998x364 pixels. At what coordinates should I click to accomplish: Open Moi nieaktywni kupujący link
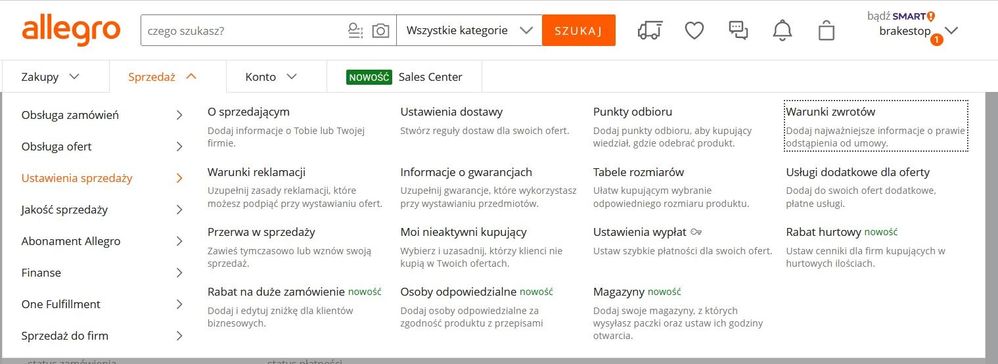point(463,232)
